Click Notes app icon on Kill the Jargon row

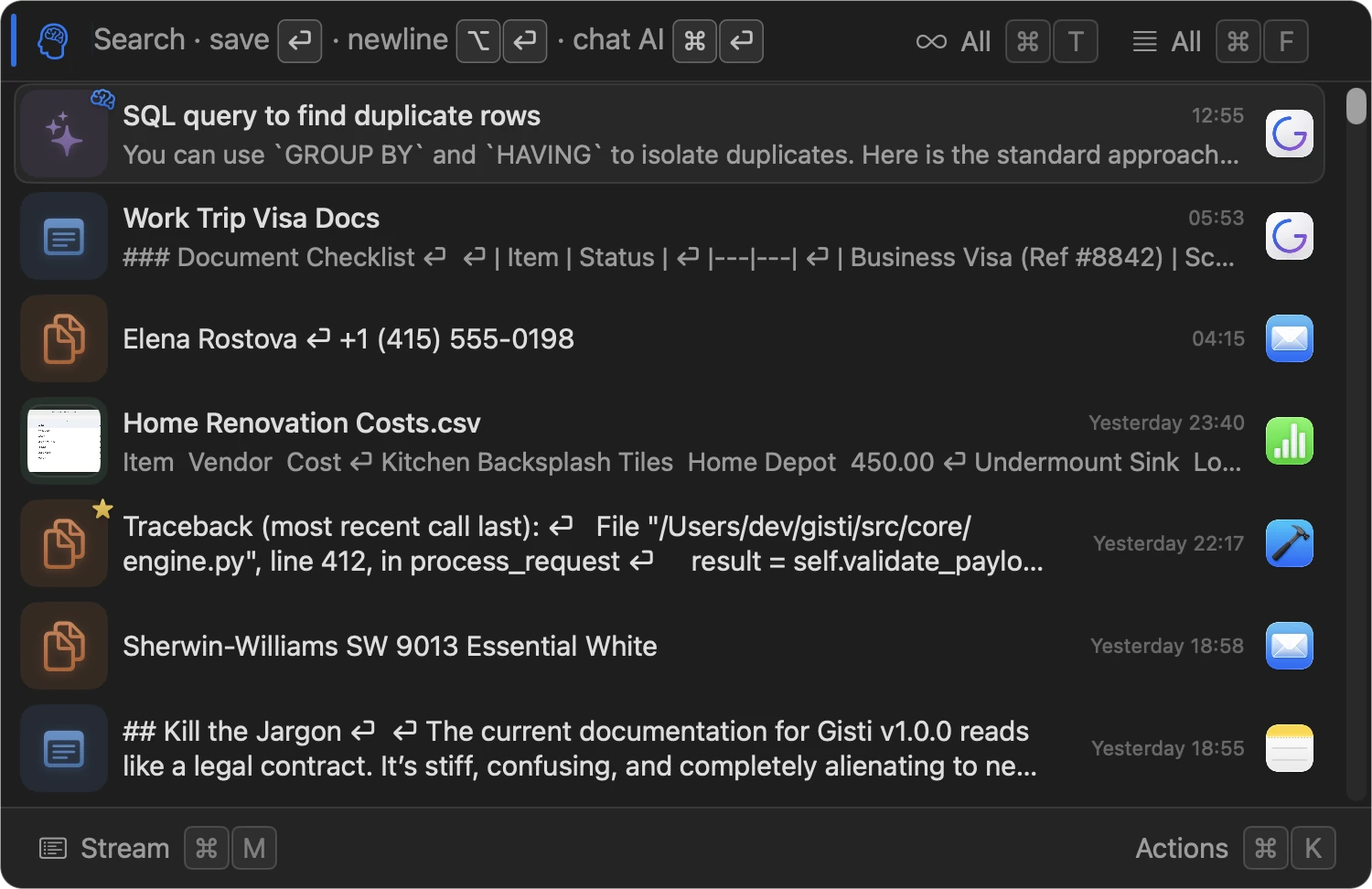point(1290,748)
